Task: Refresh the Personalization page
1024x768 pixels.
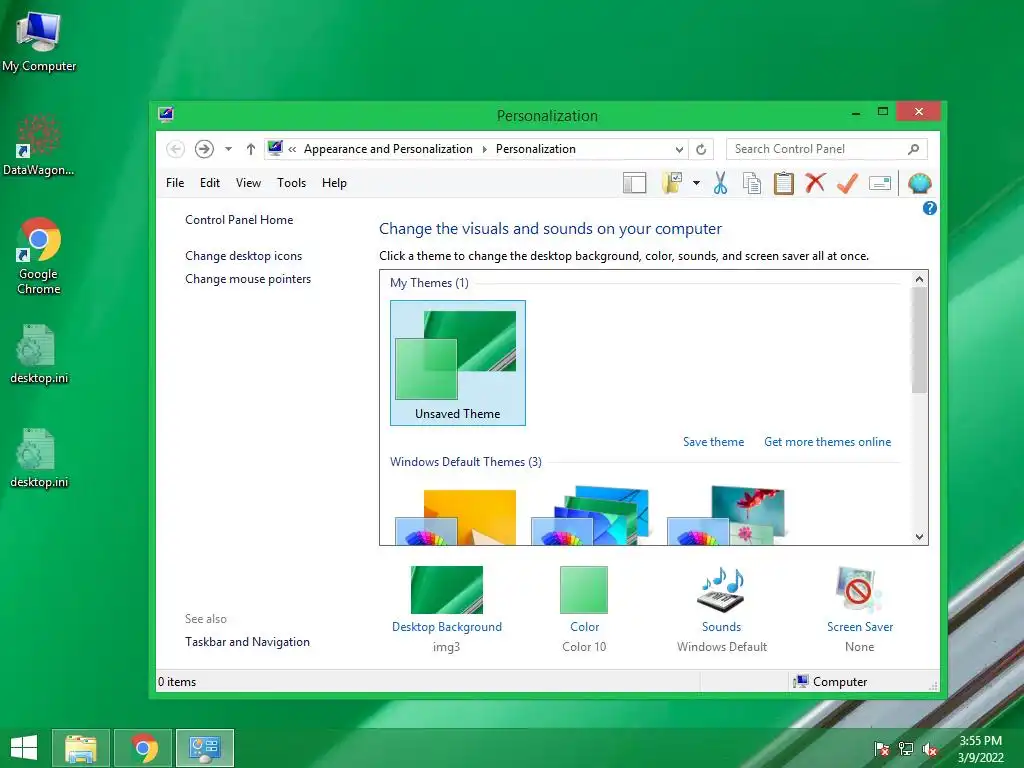Action: pos(701,150)
